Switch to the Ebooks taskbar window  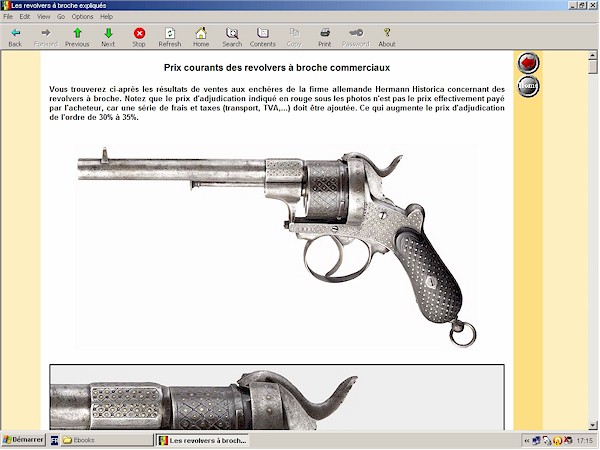(106, 440)
